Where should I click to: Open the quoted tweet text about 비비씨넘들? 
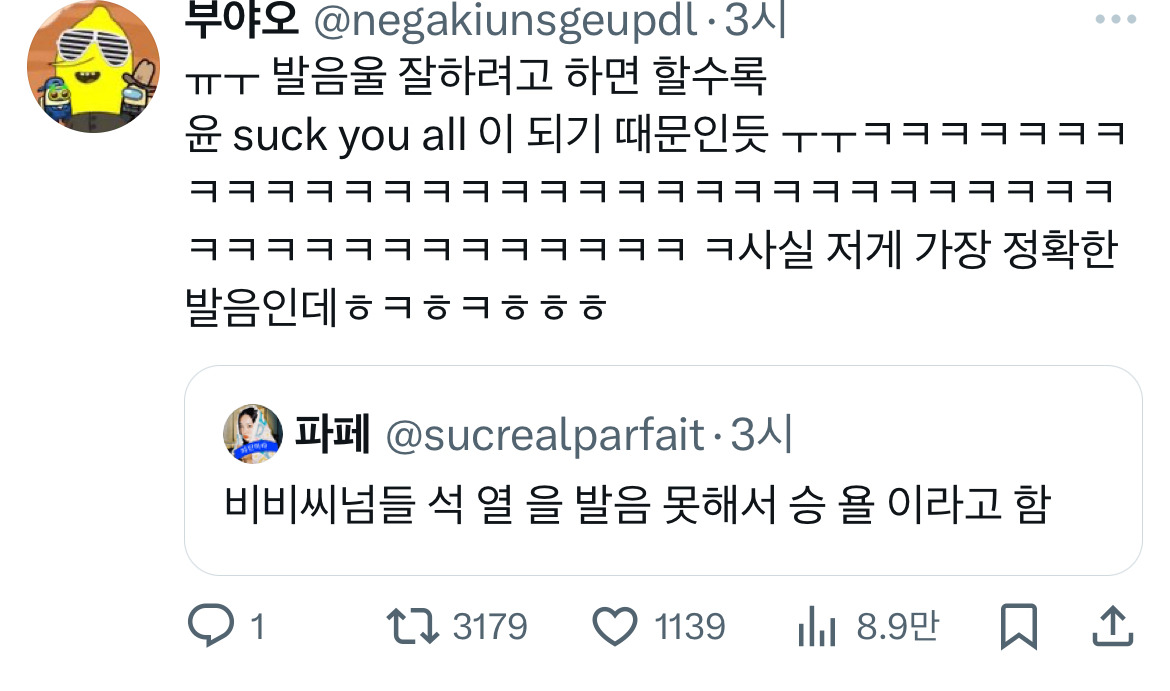point(637,504)
